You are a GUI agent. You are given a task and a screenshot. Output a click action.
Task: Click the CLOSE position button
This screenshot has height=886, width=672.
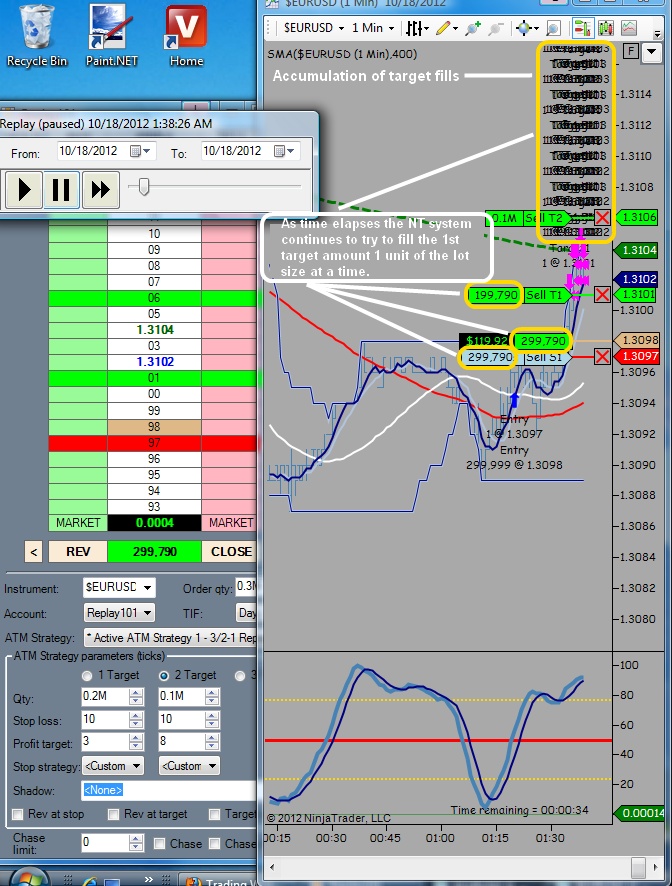click(x=231, y=551)
